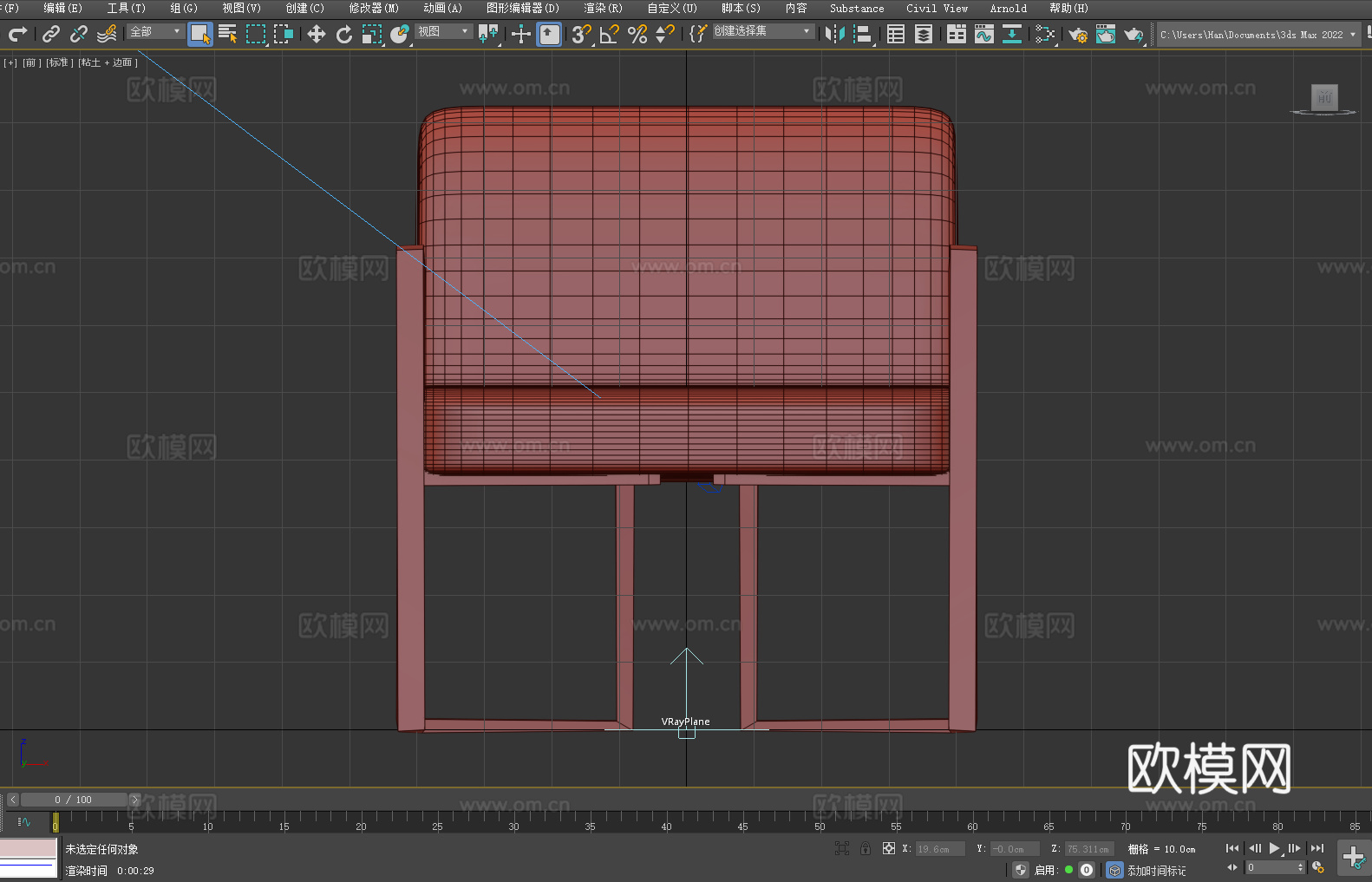The height and width of the screenshot is (882, 1372).
Task: Open Scene Explorer toggle icon
Action: (896, 34)
